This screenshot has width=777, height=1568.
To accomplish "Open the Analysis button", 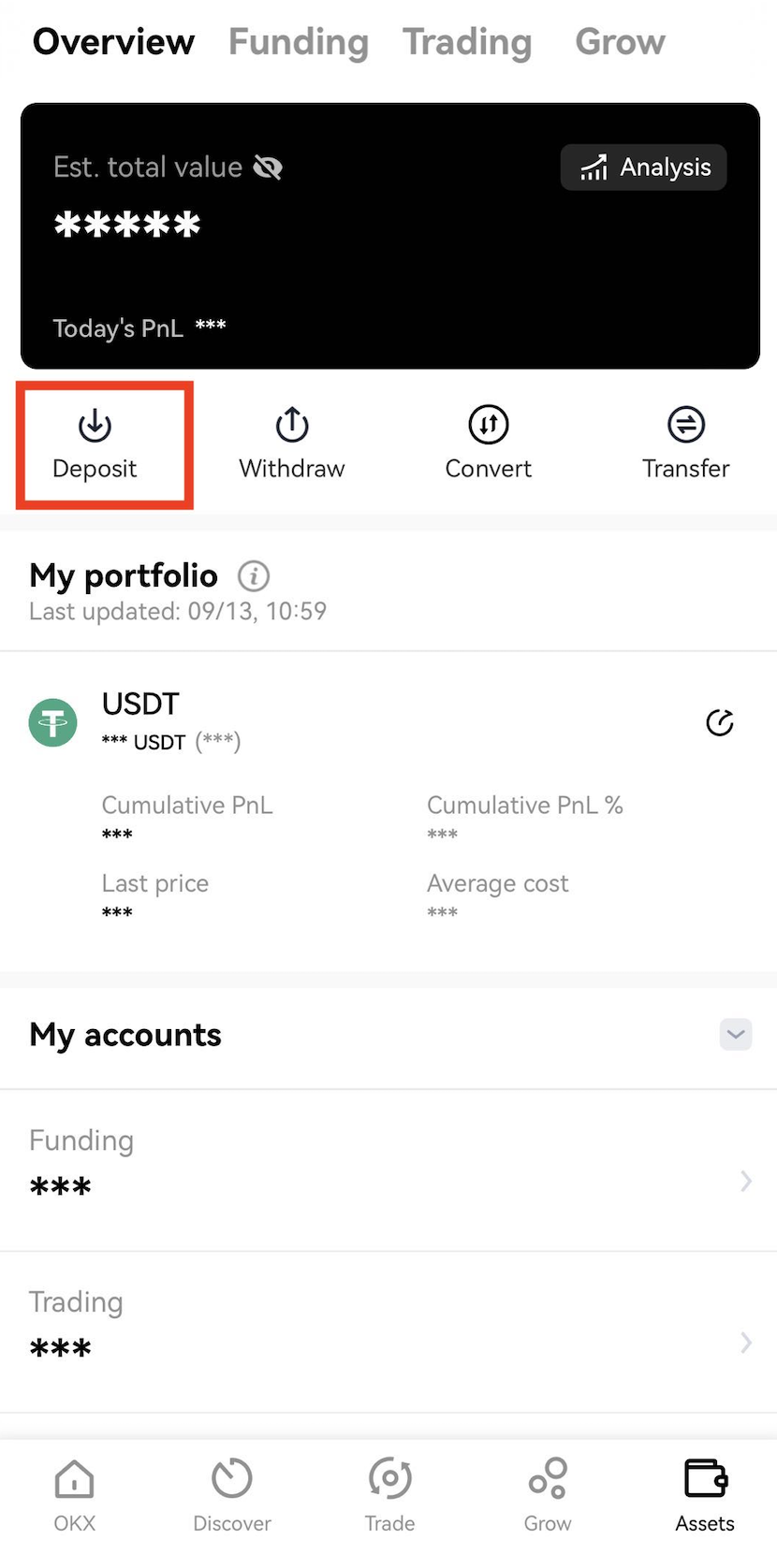I will click(644, 167).
